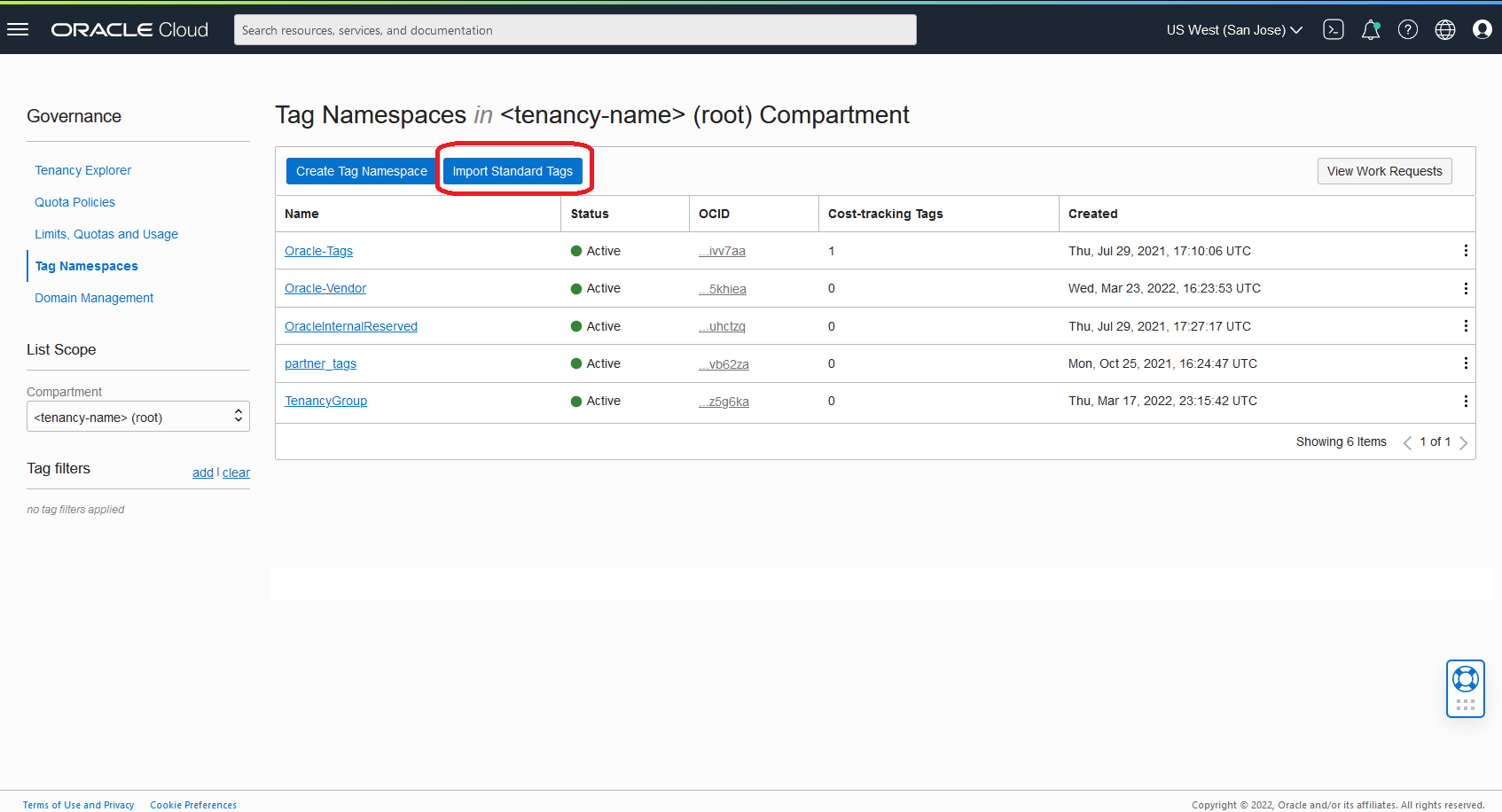Open the notifications bell
This screenshot has width=1502, height=812.
(1370, 29)
